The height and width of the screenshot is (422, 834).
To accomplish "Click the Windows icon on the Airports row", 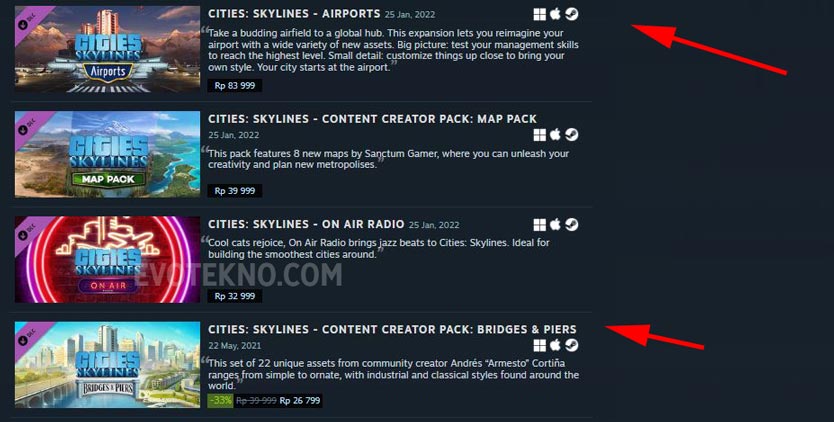I will point(539,14).
